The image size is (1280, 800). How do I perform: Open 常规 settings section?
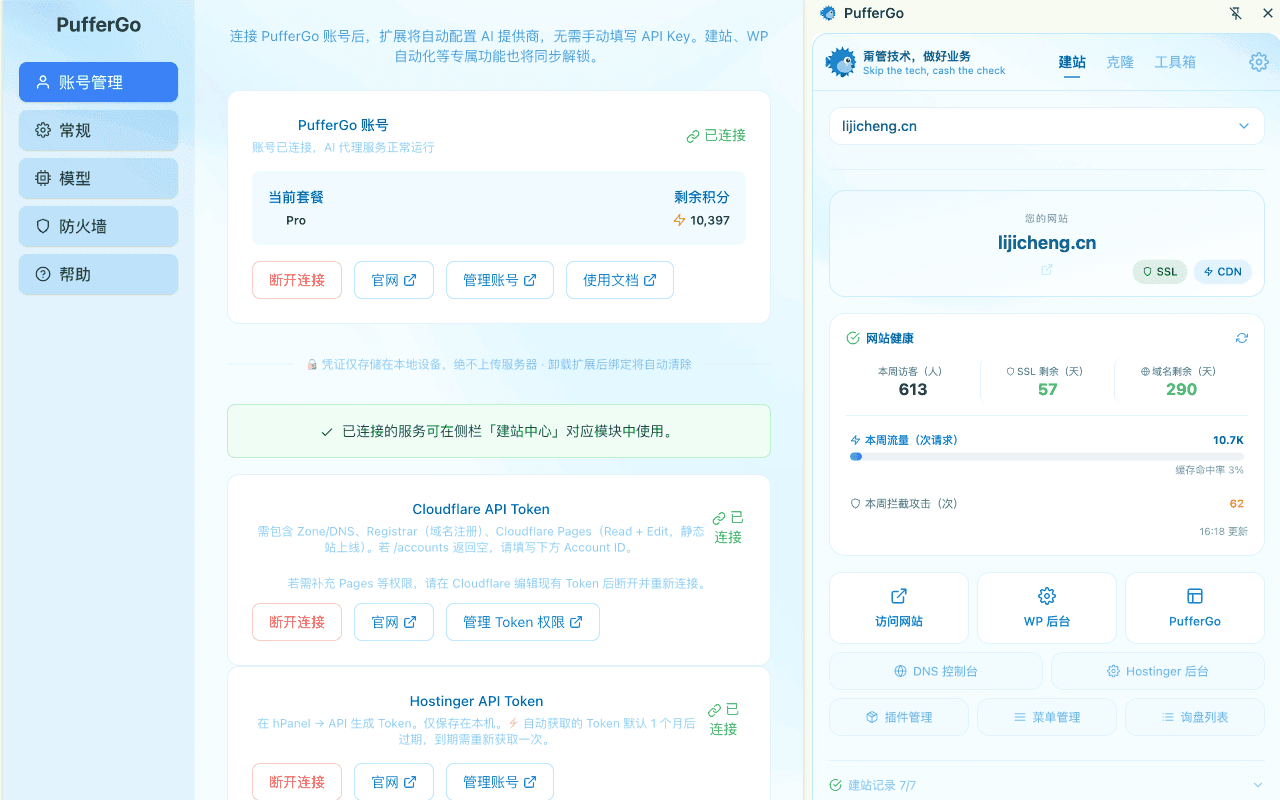tap(98, 130)
